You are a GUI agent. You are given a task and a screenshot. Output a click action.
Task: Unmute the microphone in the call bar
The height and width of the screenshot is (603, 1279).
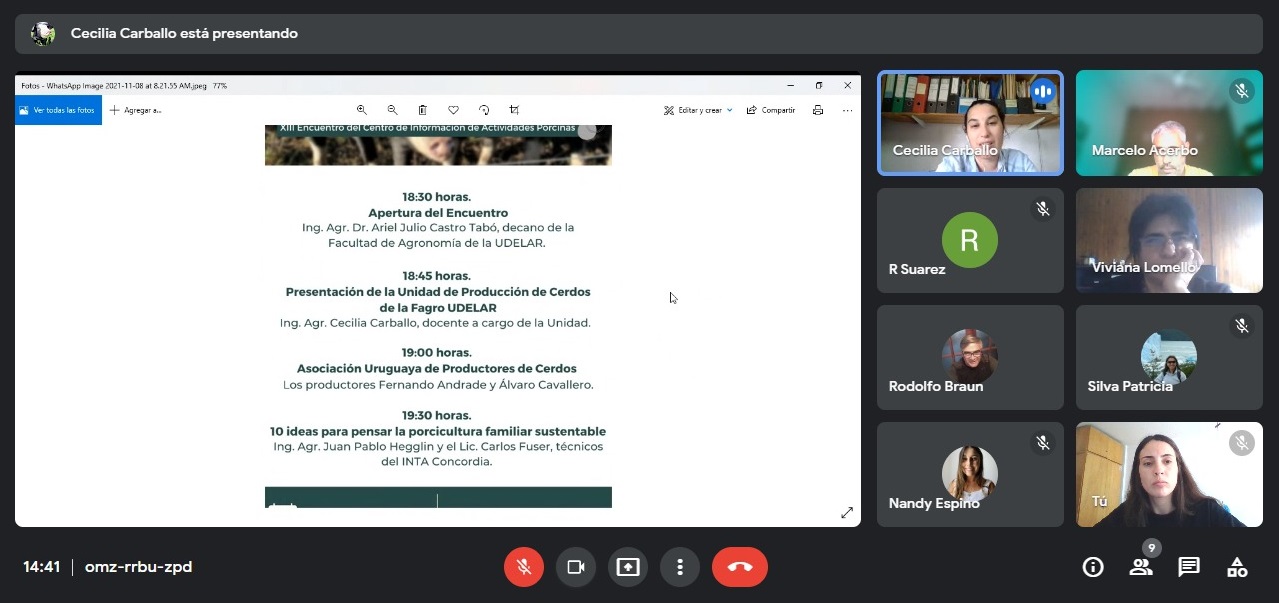click(x=523, y=567)
